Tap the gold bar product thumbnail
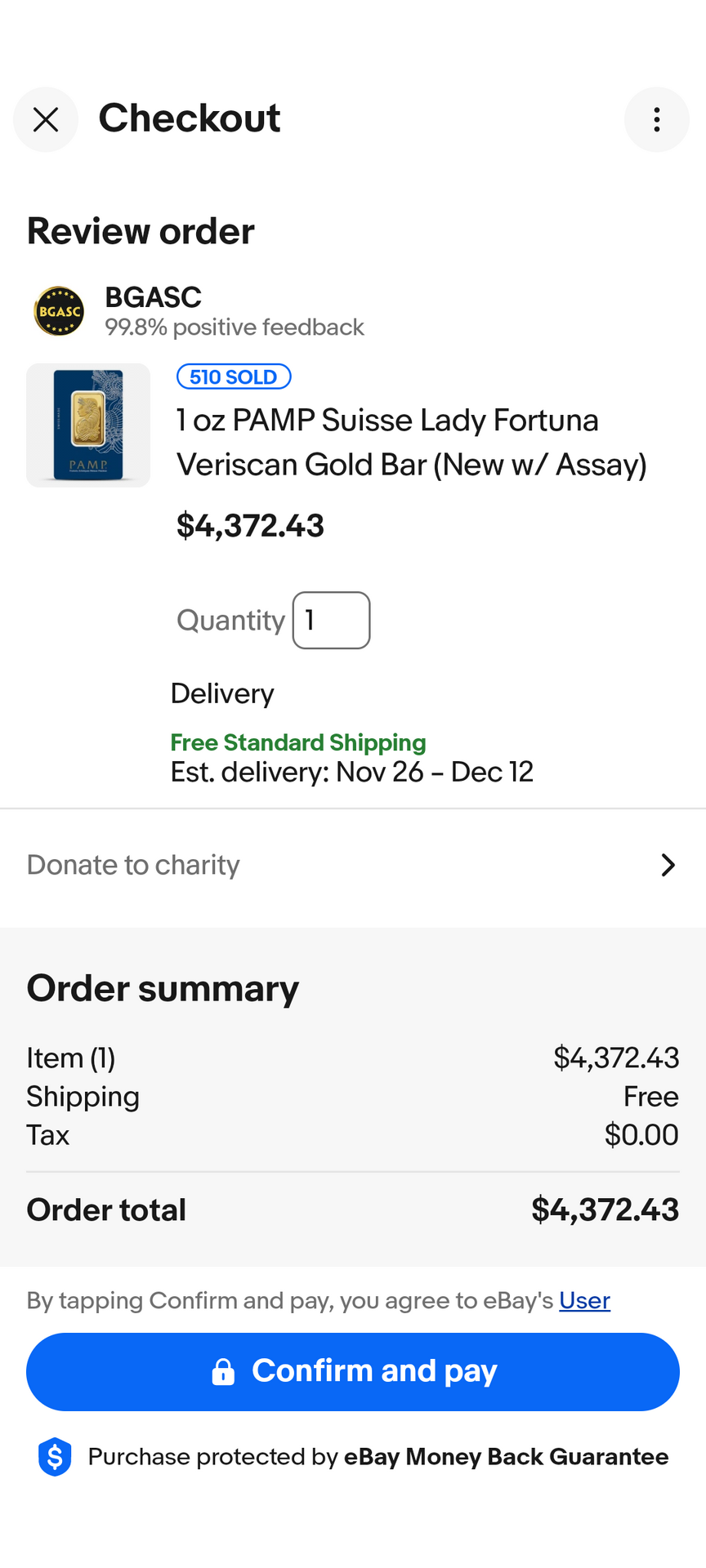 click(x=88, y=425)
